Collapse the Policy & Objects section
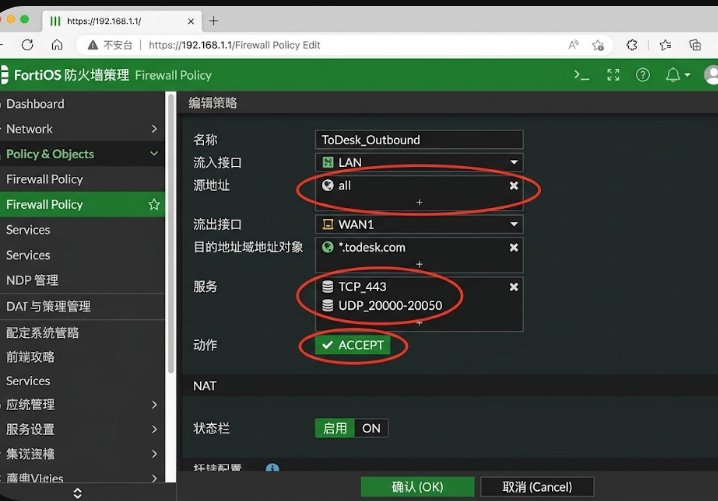 point(154,154)
